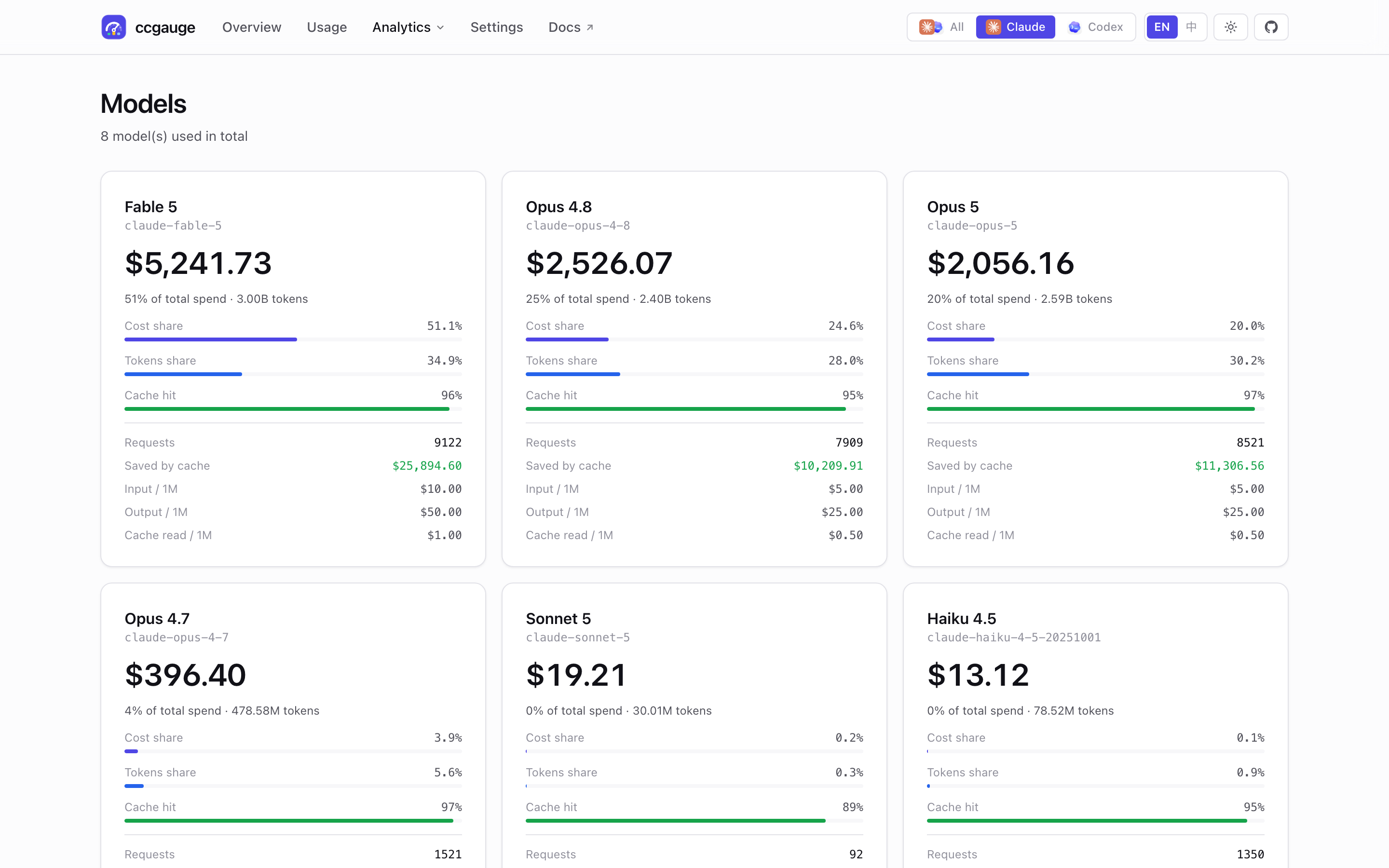This screenshot has height=868, width=1389.
Task: Click the model ID claude-opus-5
Action: [x=972, y=226]
